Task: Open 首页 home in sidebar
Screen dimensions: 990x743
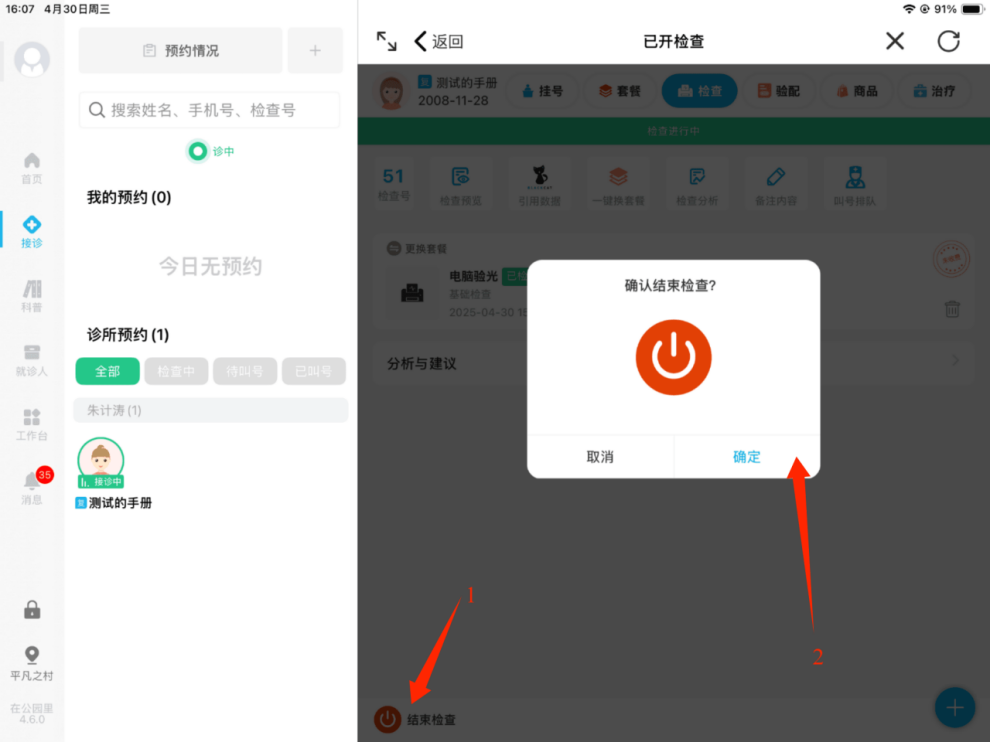Action: pos(32,167)
